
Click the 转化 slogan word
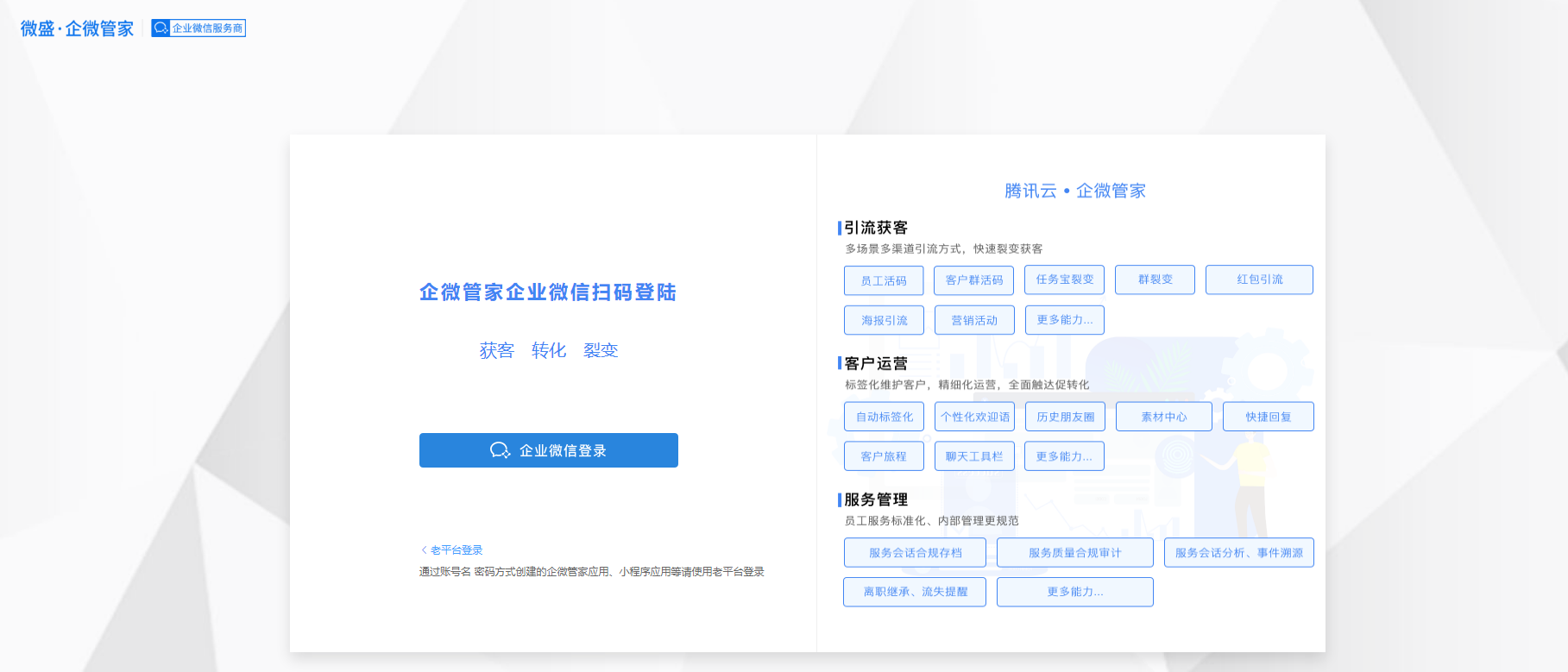(x=549, y=350)
